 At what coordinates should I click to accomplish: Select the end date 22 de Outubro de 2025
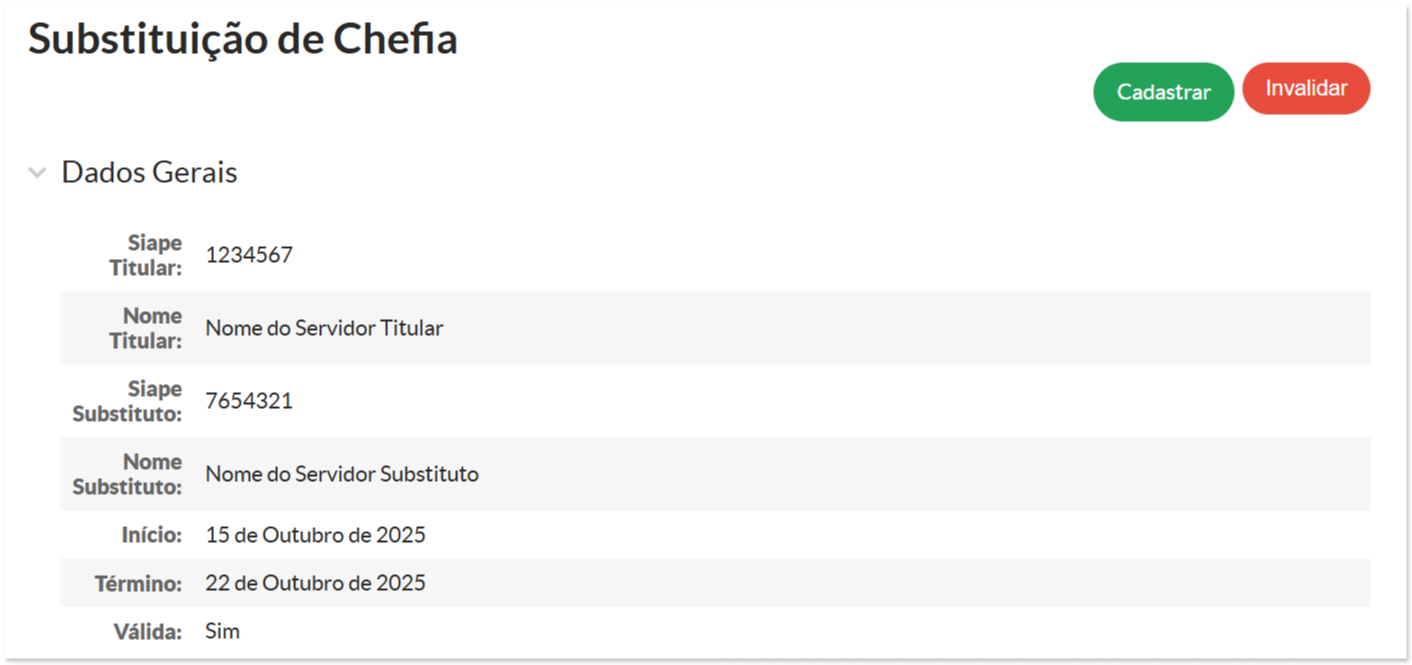pos(315,583)
